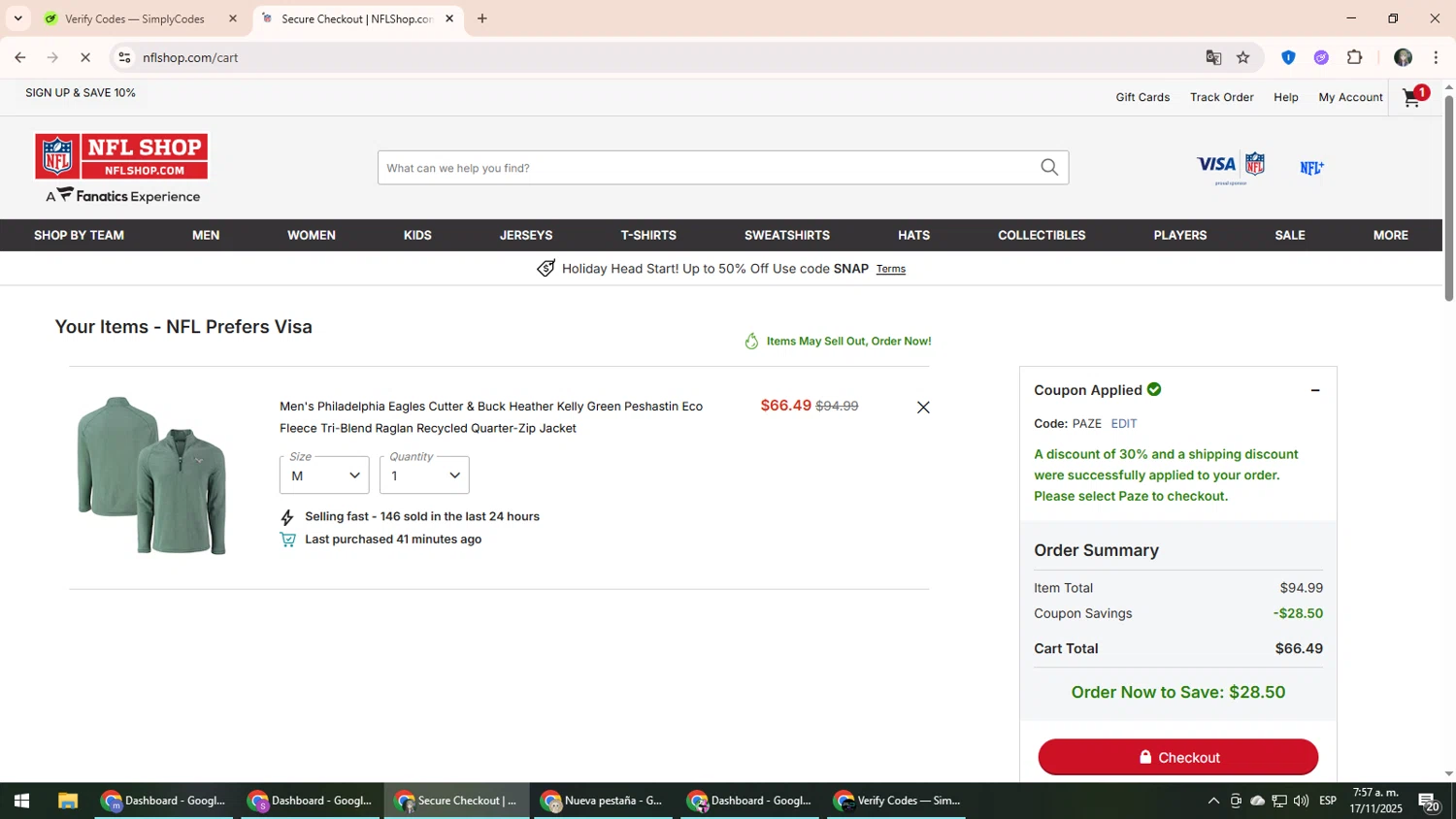Open the Gift Cards link
The image size is (1456, 819).
point(1142,97)
